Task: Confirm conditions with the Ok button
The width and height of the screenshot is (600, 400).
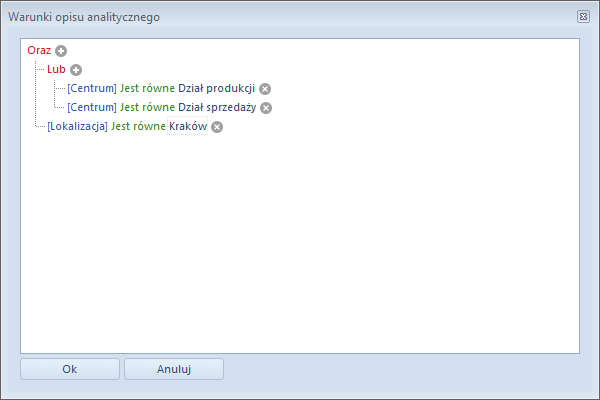Action: (x=70, y=369)
